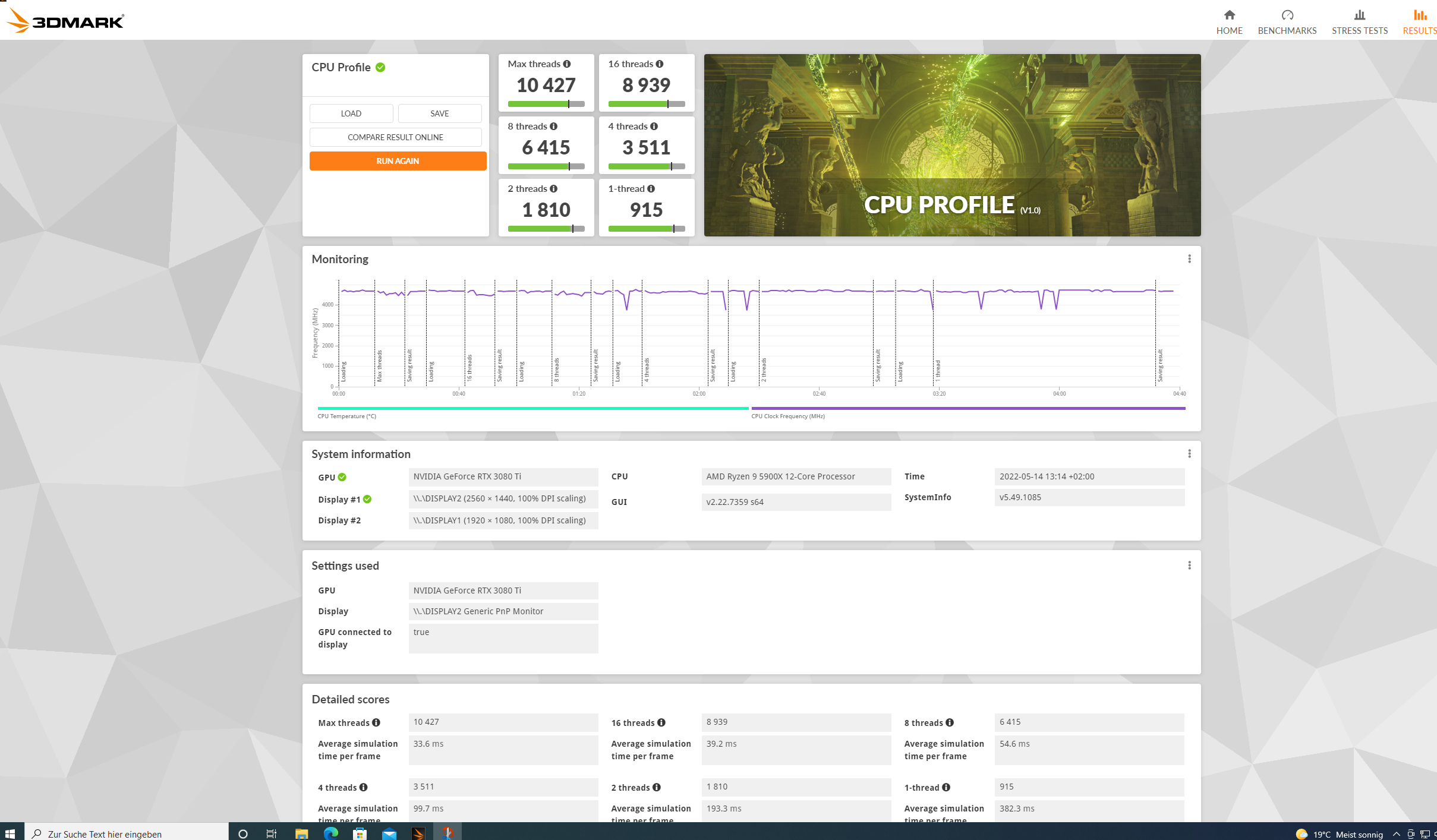The image size is (1437, 840).
Task: Go to the Benchmarks tab
Action: click(1287, 21)
